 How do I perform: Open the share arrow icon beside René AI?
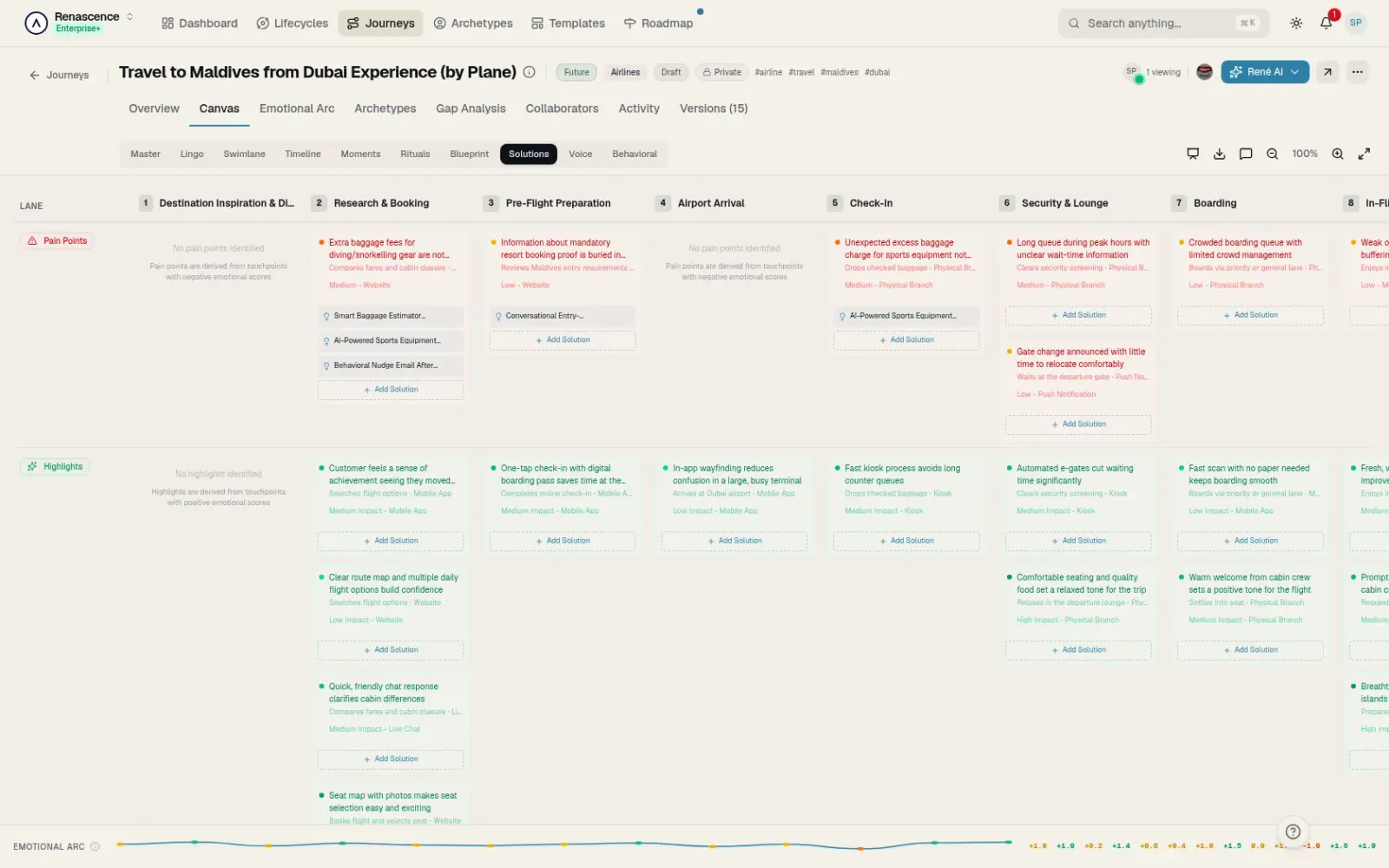(1327, 72)
